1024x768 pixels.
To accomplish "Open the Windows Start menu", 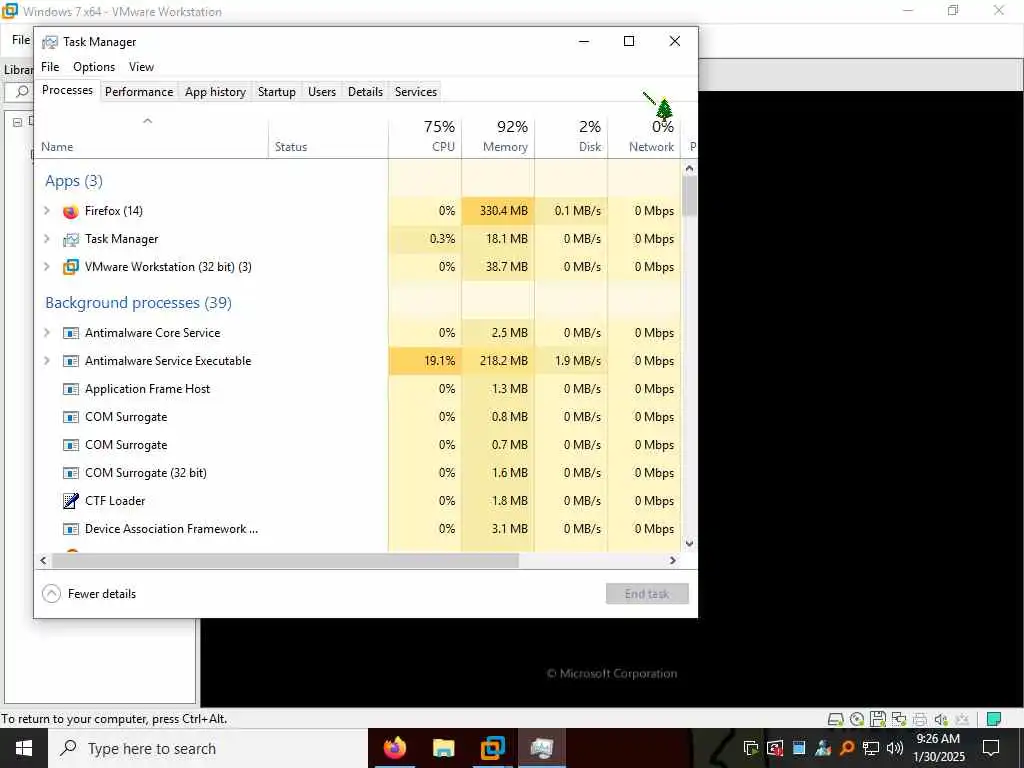I will [24, 748].
